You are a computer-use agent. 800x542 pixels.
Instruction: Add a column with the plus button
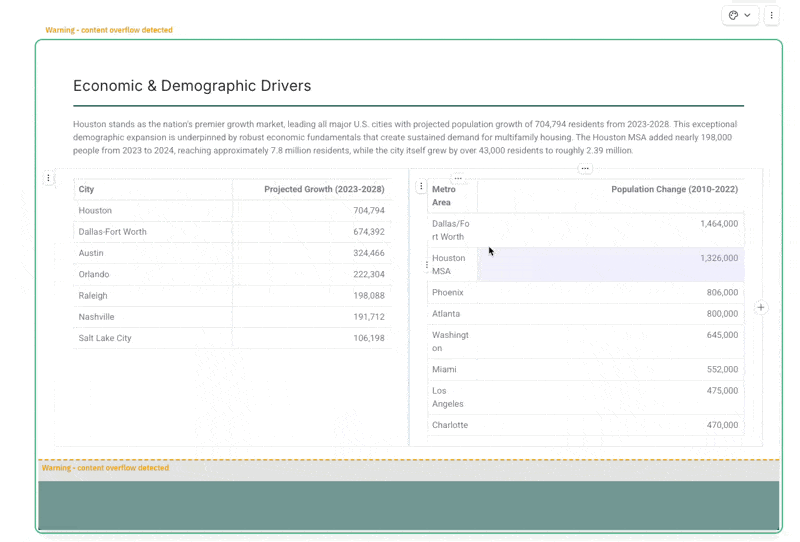click(761, 308)
